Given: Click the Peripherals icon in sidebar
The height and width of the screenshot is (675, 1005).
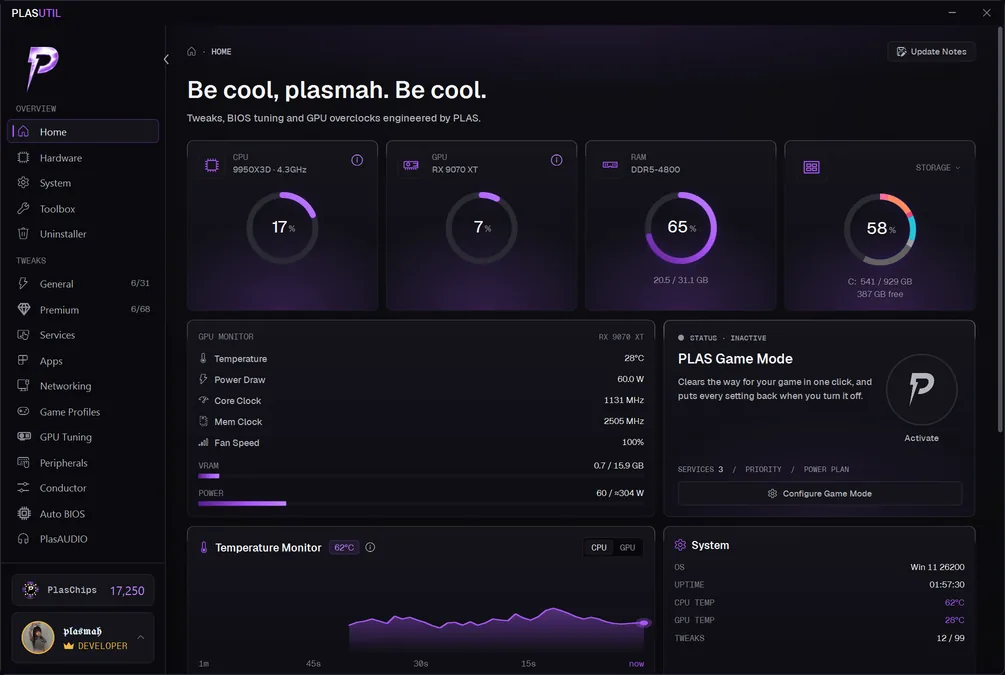Looking at the screenshot, I should 23,462.
